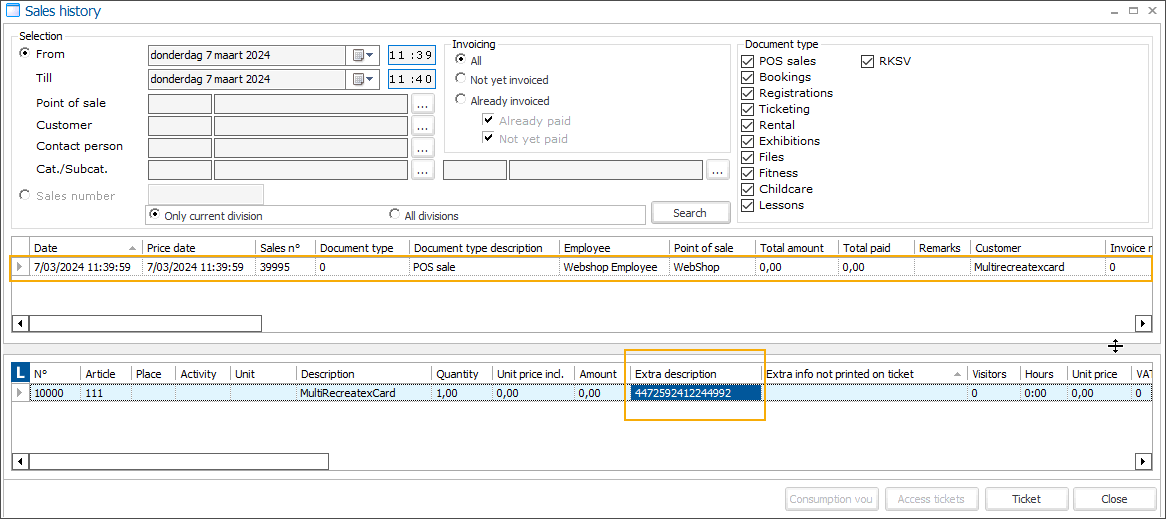The height and width of the screenshot is (519, 1166).
Task: Uncheck the POS sales checkbox
Action: (x=748, y=61)
